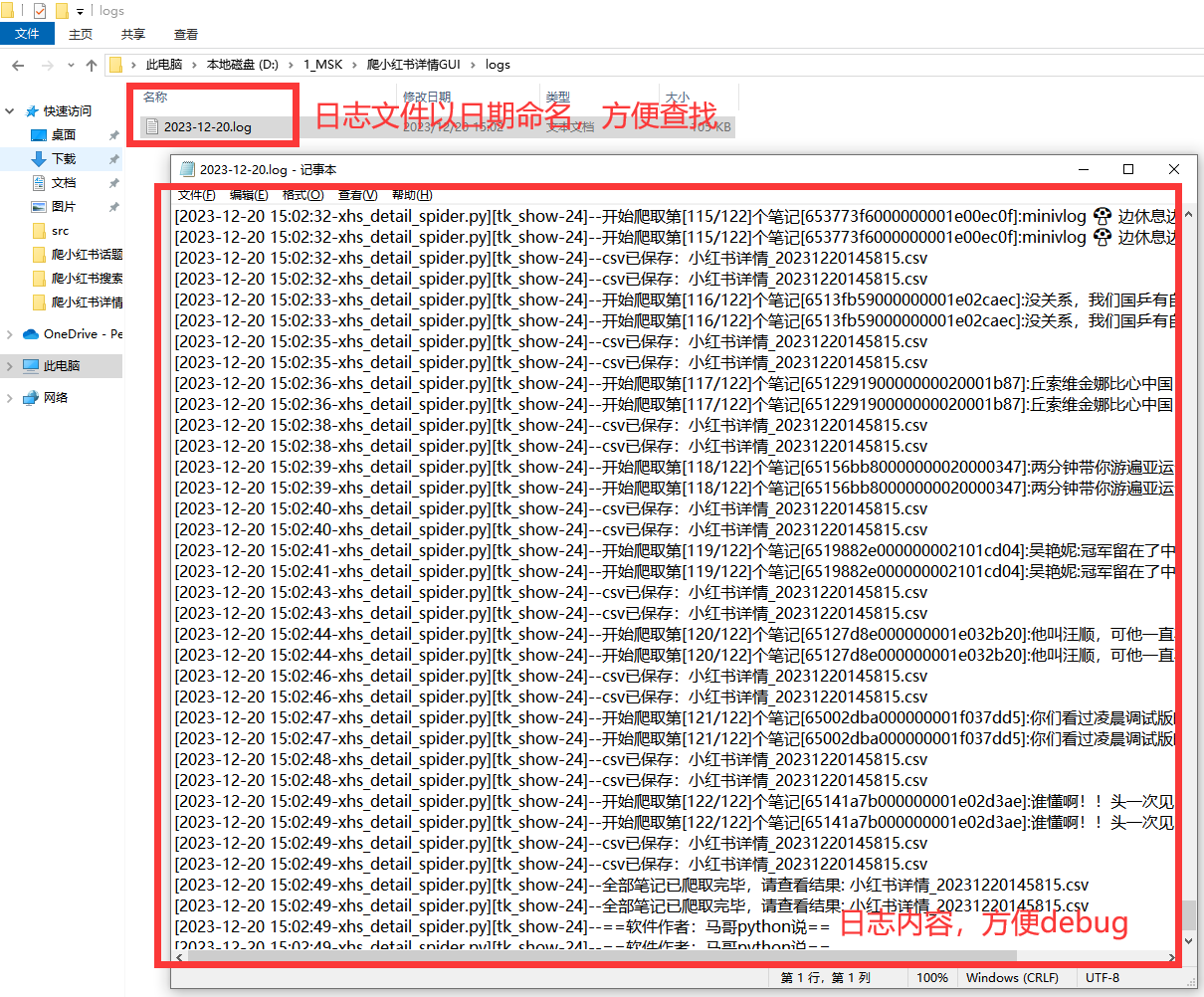Expand the OneDrive tree node

coord(10,334)
